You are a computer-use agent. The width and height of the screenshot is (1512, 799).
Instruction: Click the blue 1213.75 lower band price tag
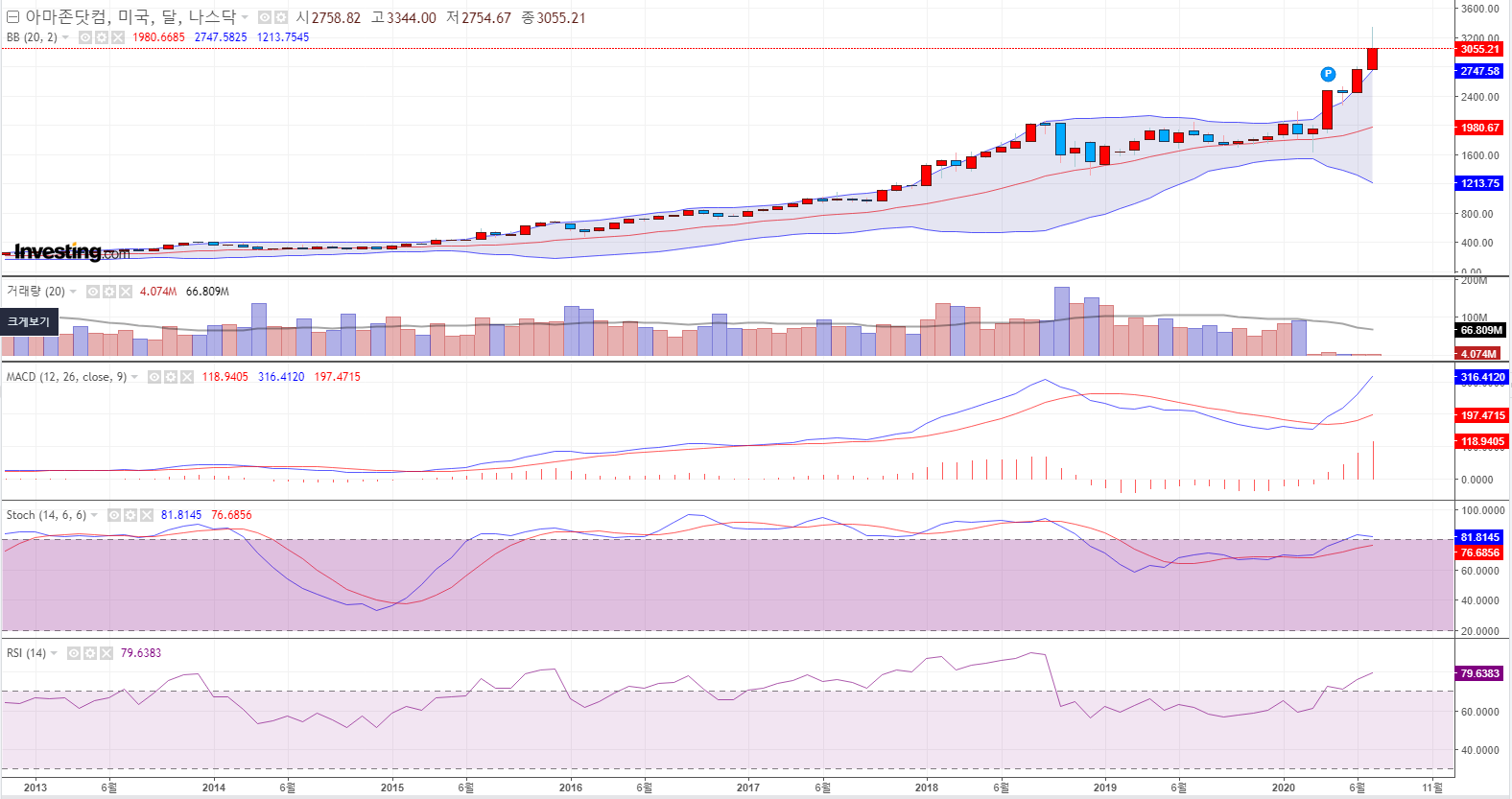[1480, 183]
